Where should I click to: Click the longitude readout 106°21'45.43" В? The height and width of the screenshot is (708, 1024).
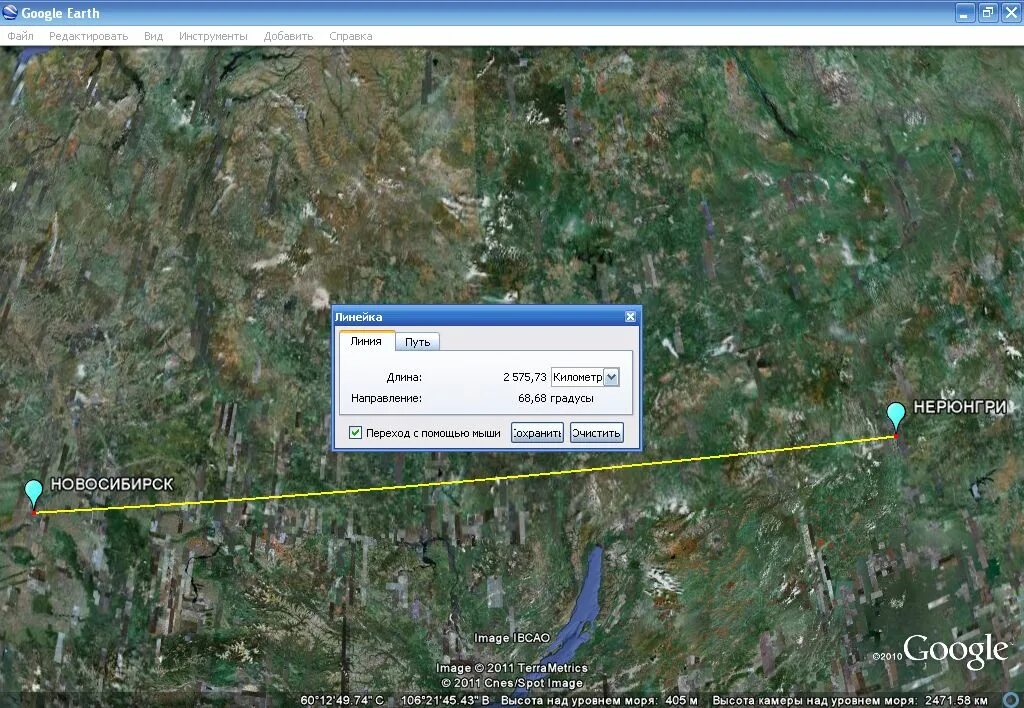pyautogui.click(x=445, y=700)
